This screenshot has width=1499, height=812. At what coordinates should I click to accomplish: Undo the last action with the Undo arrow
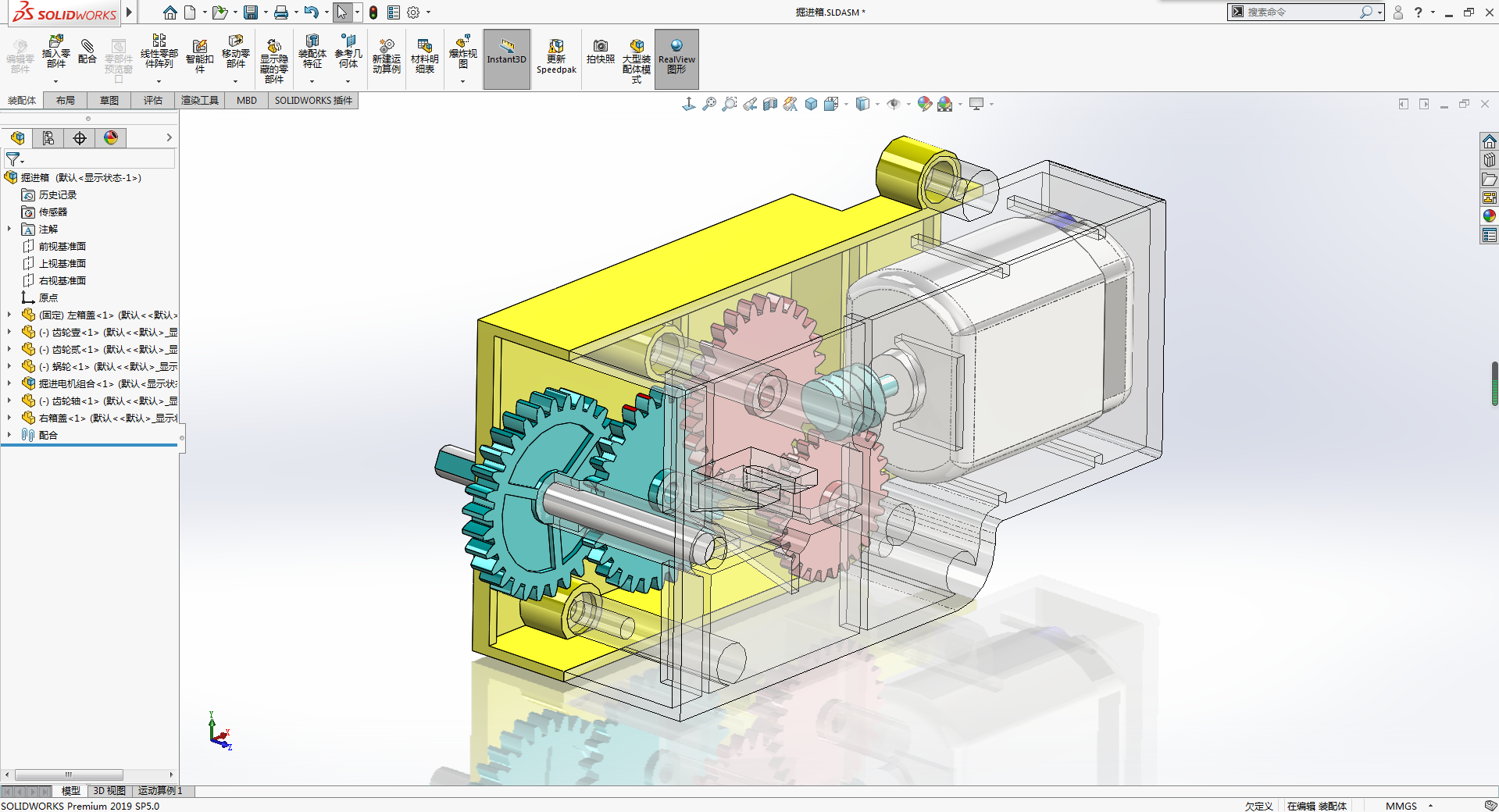311,12
